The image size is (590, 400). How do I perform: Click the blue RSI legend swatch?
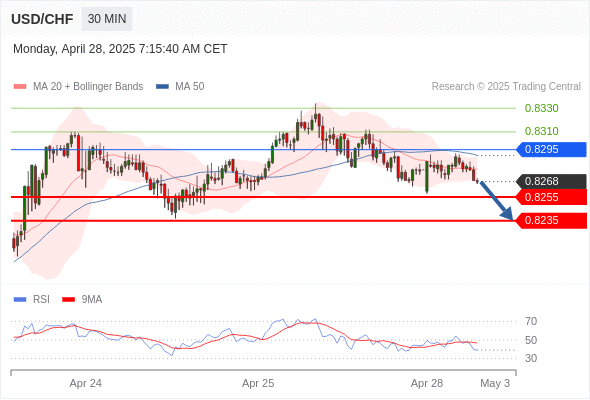tap(20, 300)
